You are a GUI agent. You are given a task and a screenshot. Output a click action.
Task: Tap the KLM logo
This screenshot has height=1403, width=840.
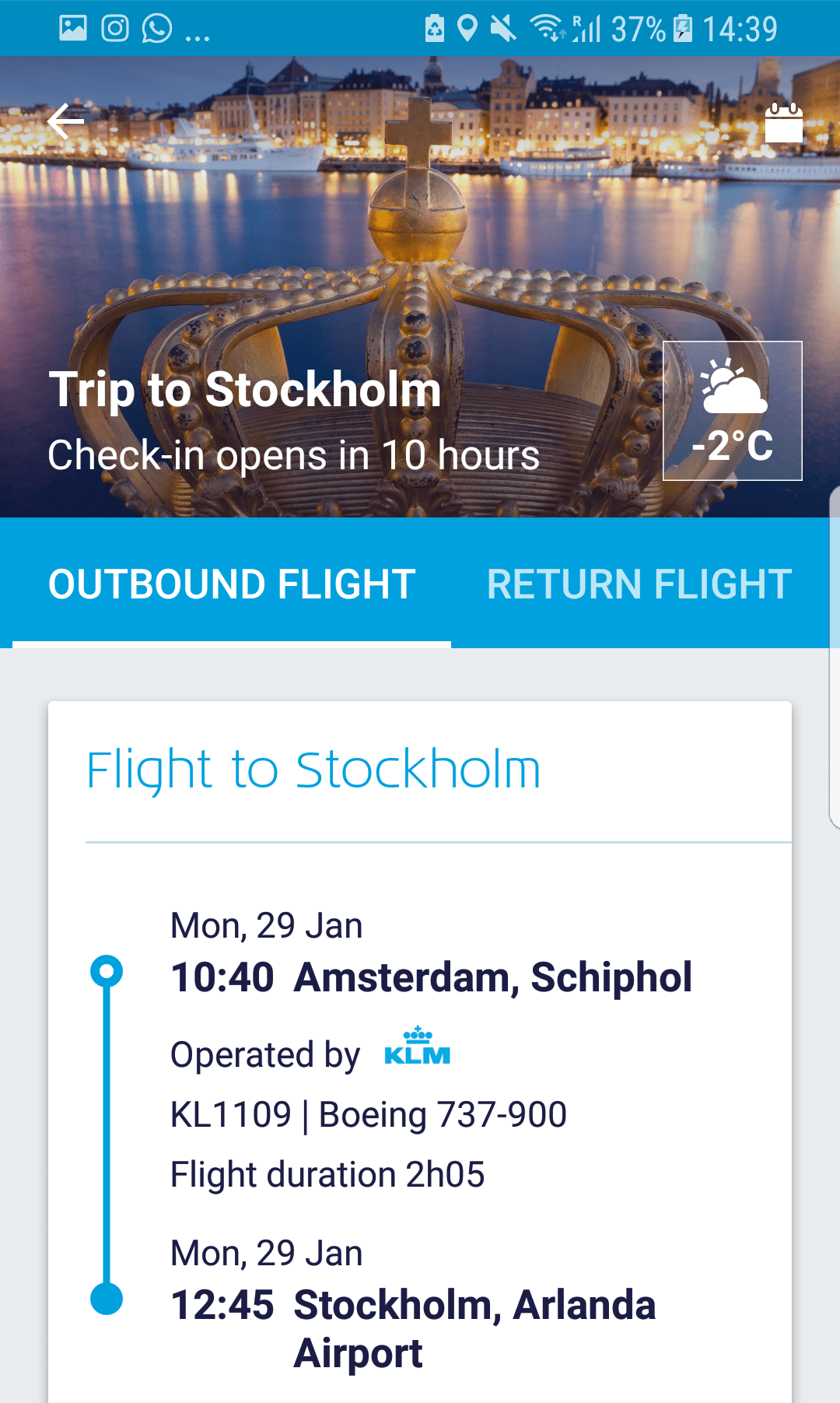click(x=417, y=1047)
